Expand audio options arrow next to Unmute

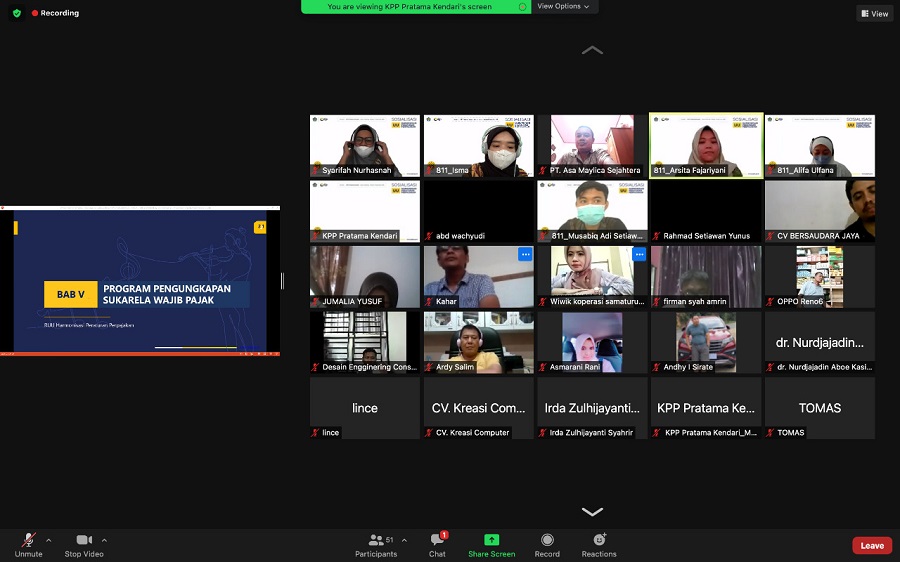click(48, 540)
